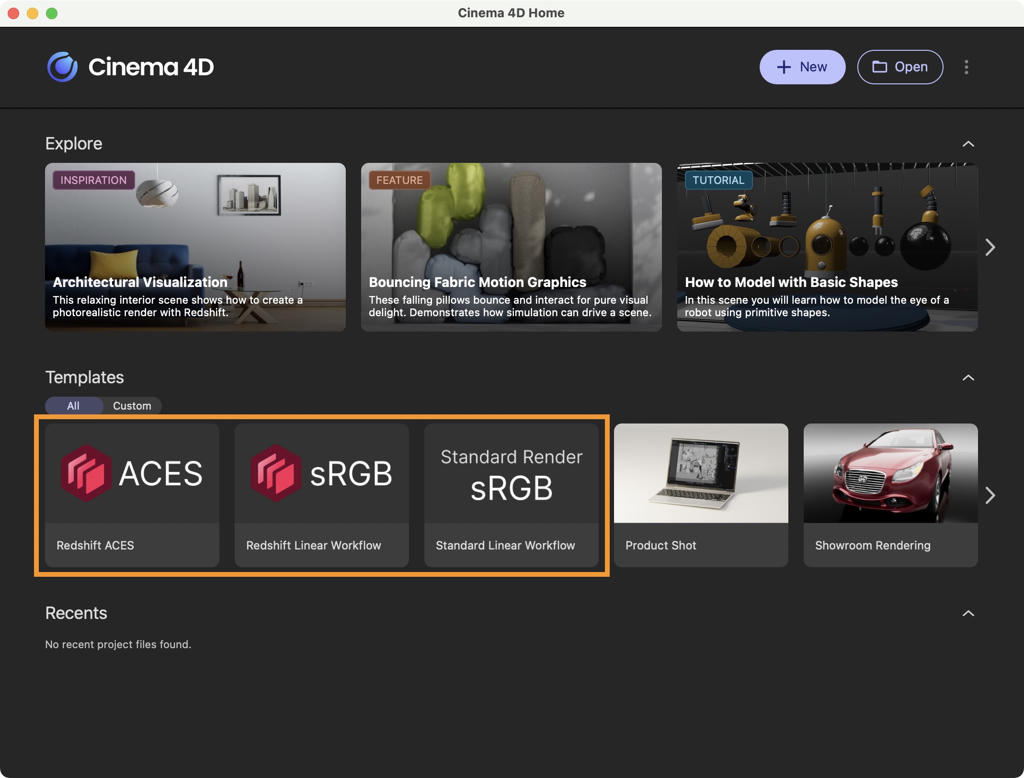
Task: Open Bouncing Fabric Motion Graphics card
Action: coord(511,247)
